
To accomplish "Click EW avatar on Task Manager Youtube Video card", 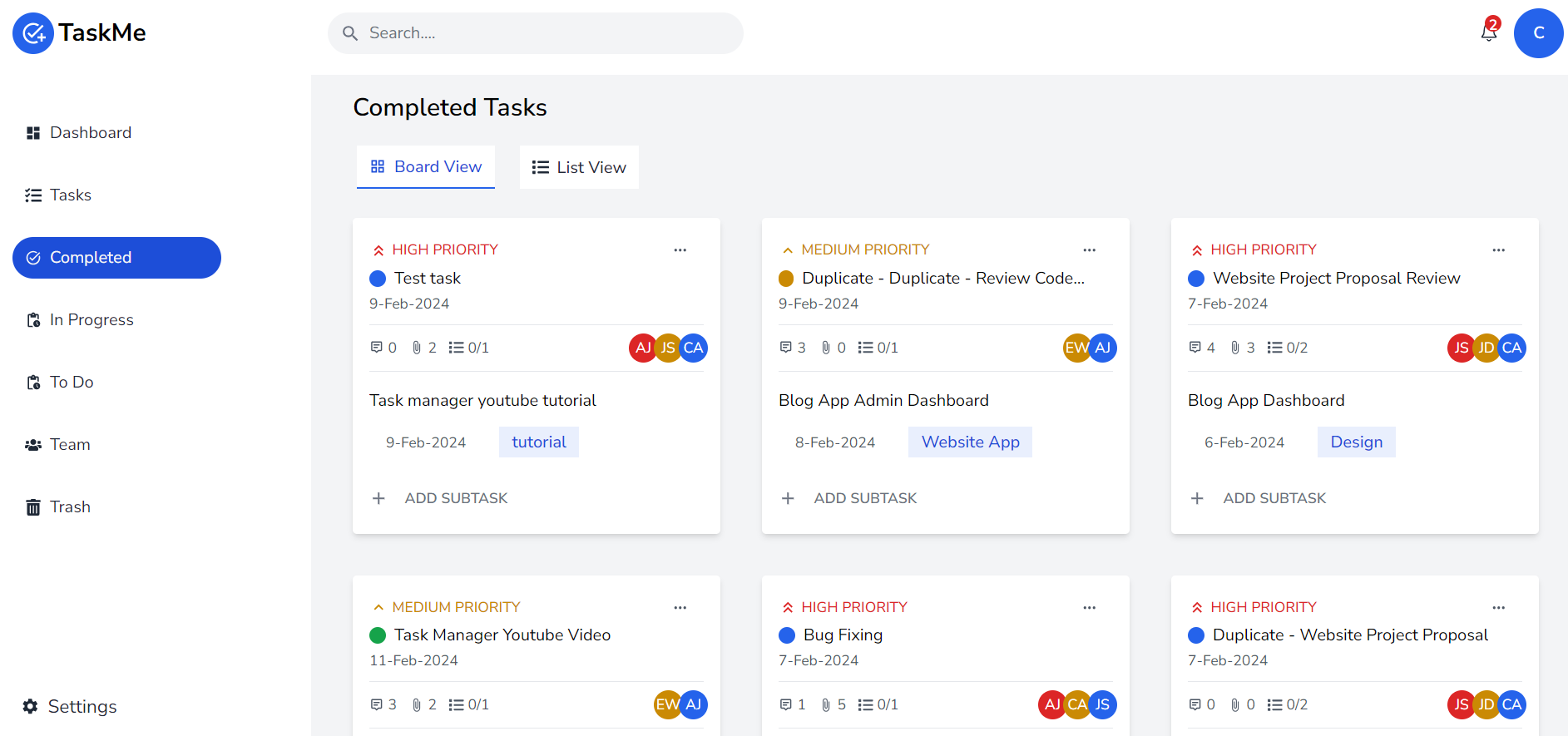I will pyautogui.click(x=667, y=705).
